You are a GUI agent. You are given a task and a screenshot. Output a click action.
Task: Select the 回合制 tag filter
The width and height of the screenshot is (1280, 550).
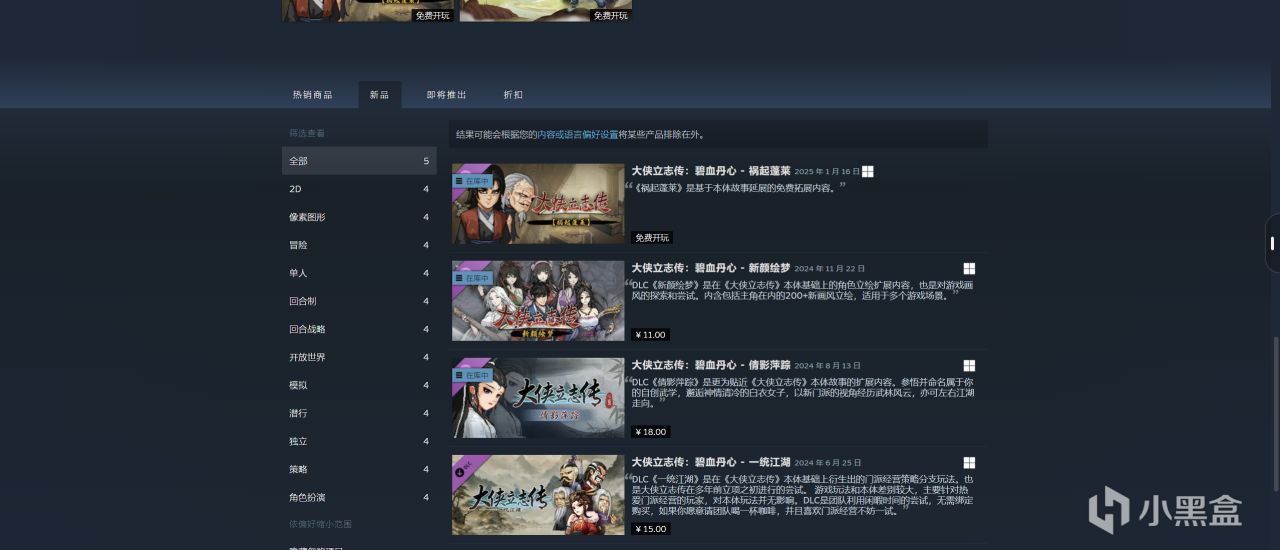(x=359, y=301)
